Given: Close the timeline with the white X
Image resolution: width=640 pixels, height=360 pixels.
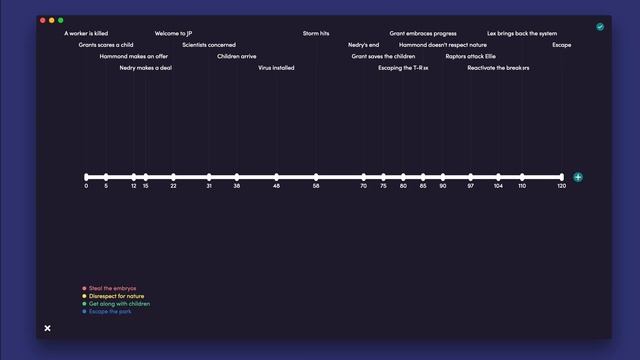Looking at the screenshot, I should click(47, 328).
